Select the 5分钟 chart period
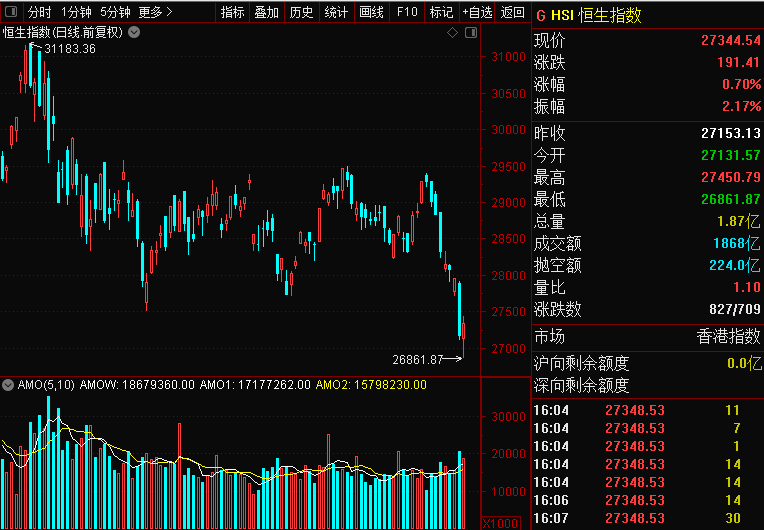 click(x=115, y=12)
